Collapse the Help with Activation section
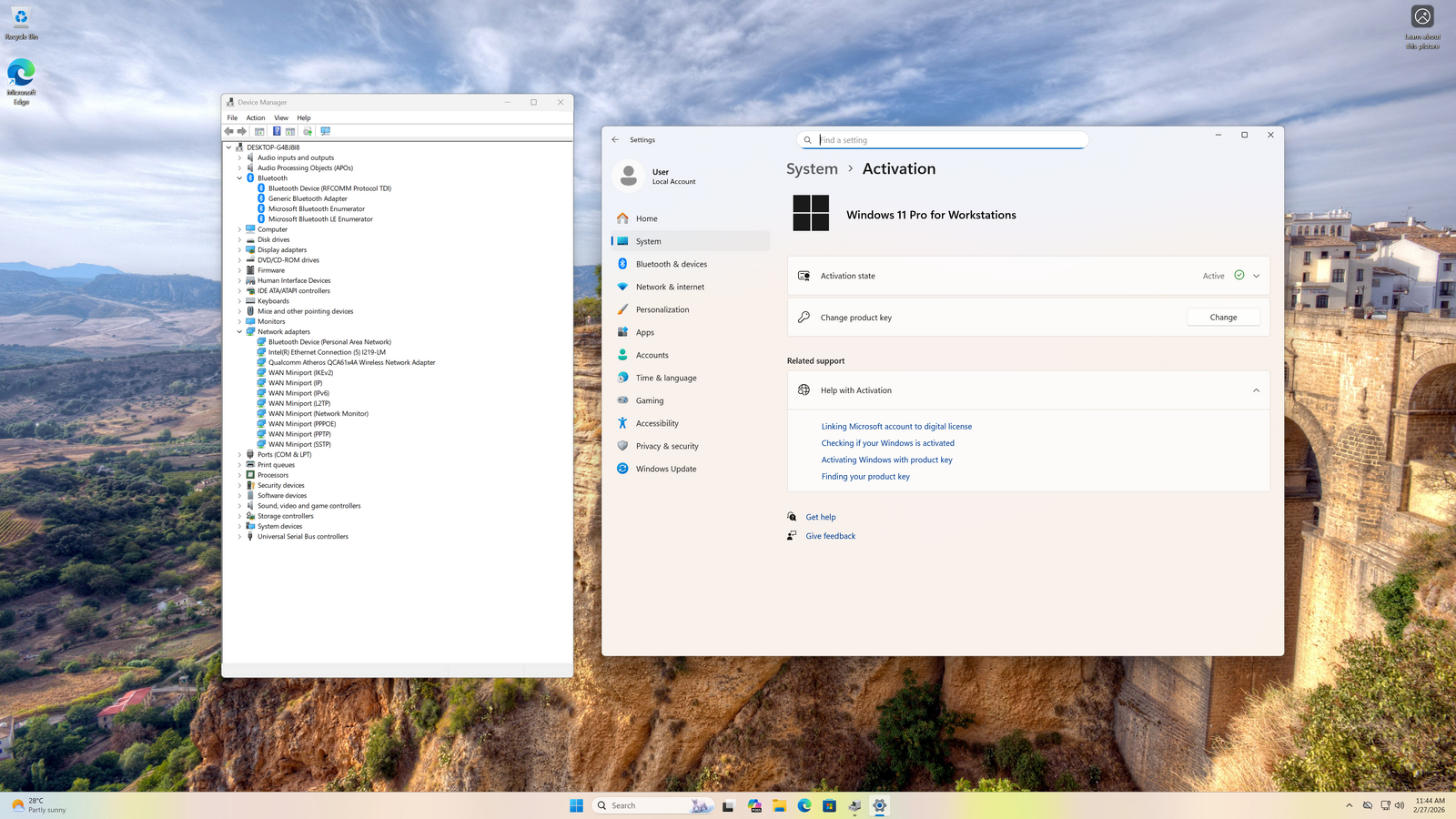Screen dimensions: 1456x819 tap(1256, 390)
